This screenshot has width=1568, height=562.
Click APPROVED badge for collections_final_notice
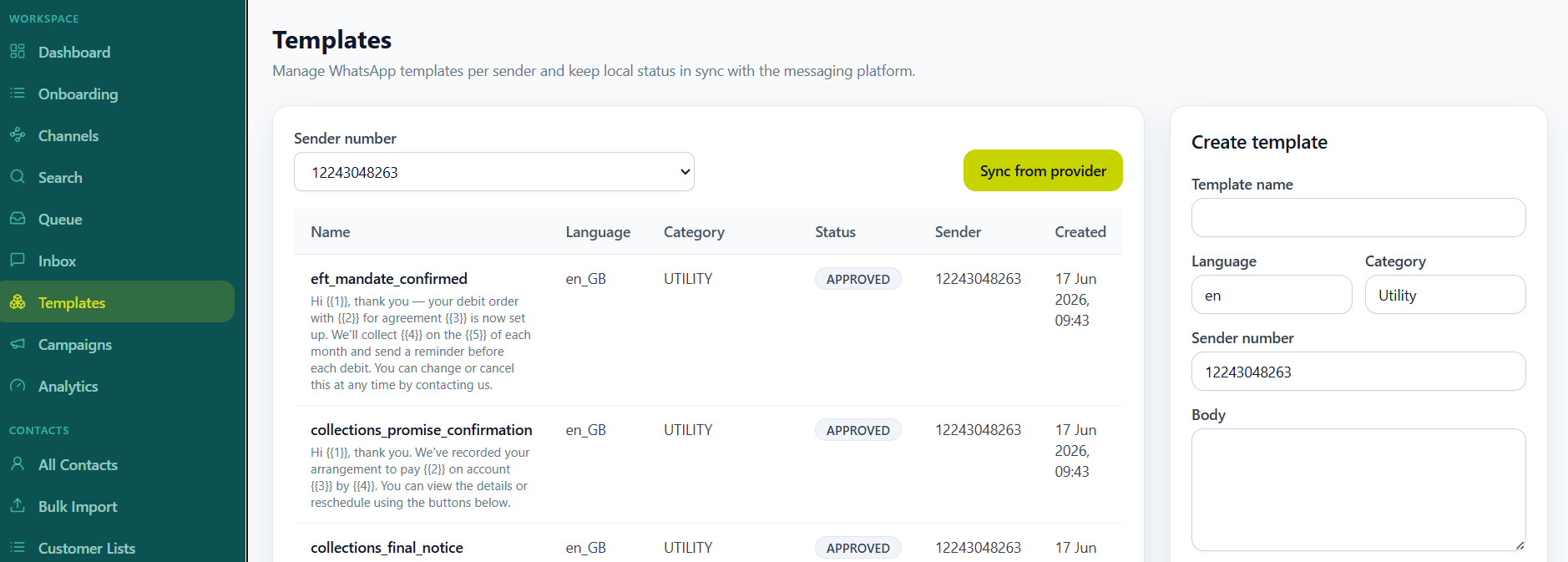858,548
